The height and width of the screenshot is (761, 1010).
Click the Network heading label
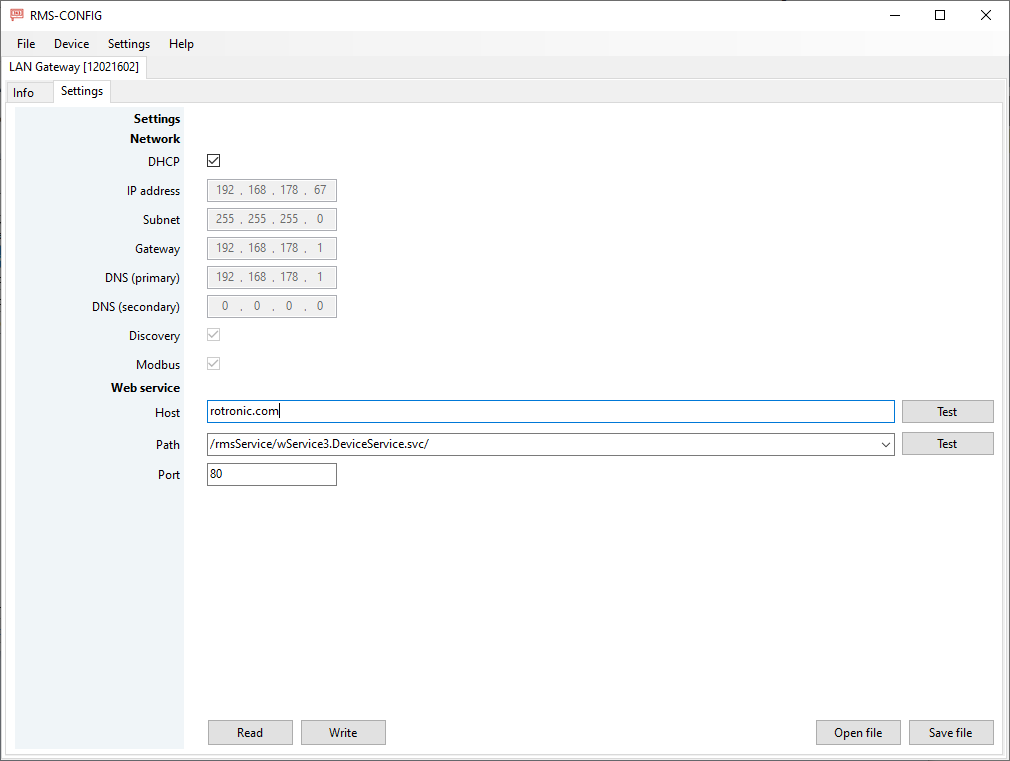155,139
